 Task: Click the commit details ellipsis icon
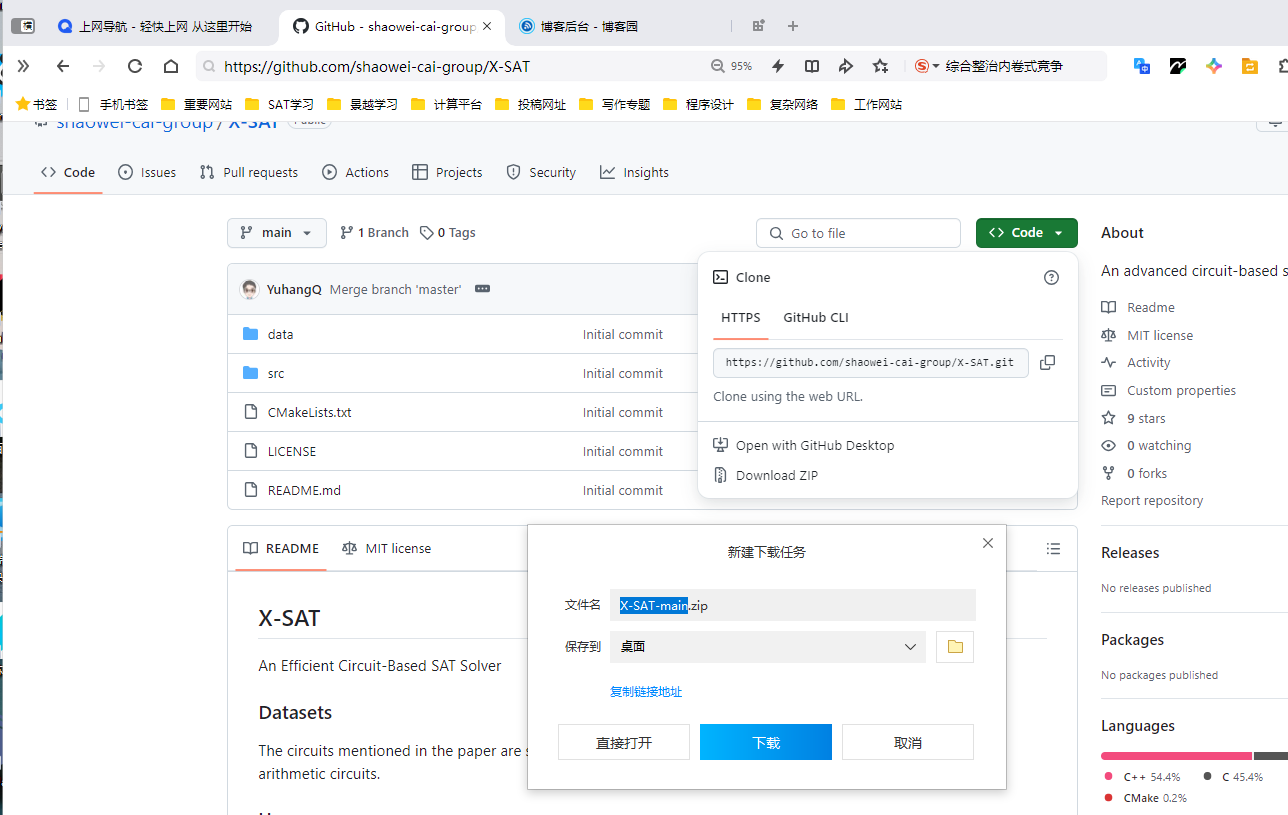click(x=482, y=289)
